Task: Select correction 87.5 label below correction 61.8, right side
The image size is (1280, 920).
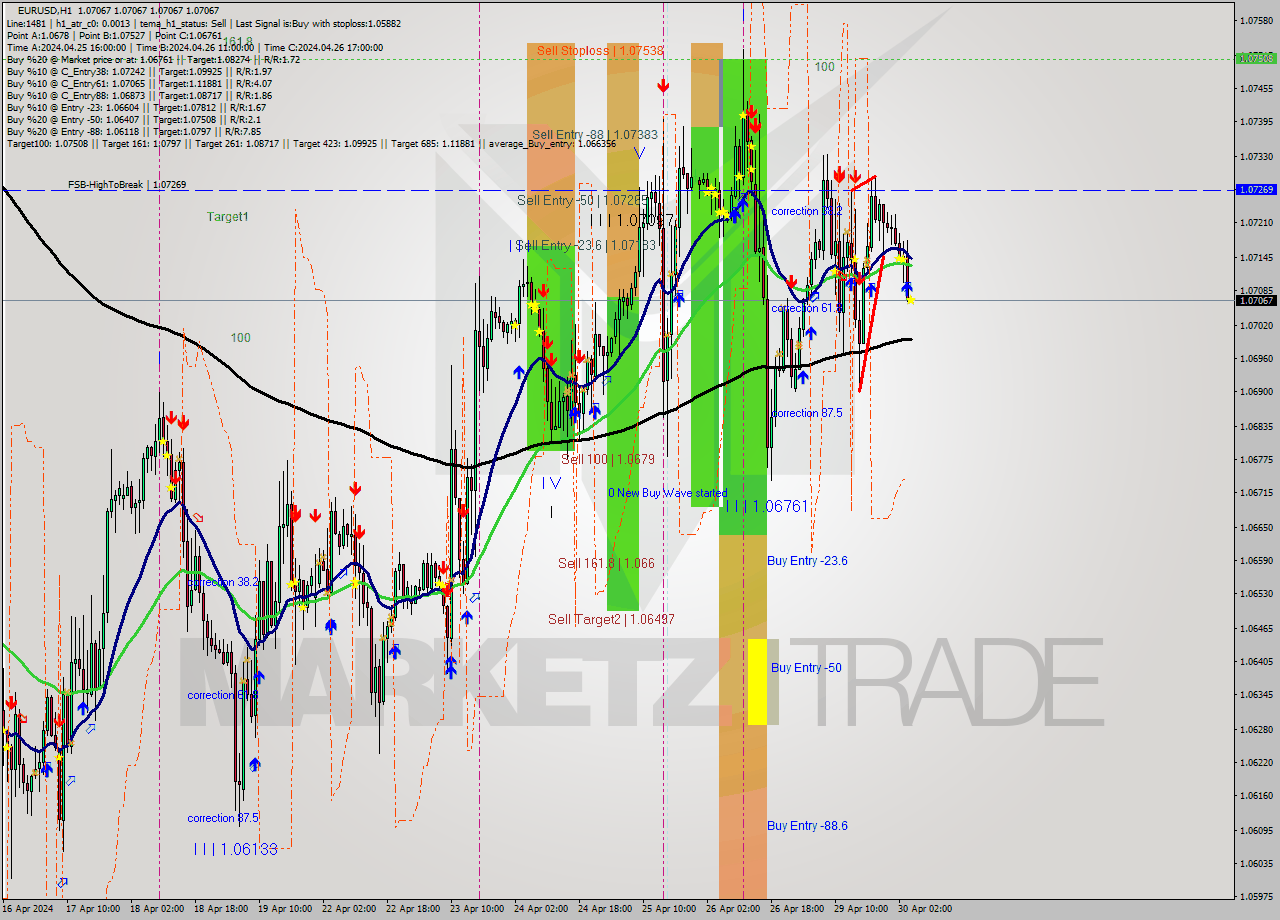Action: point(806,413)
